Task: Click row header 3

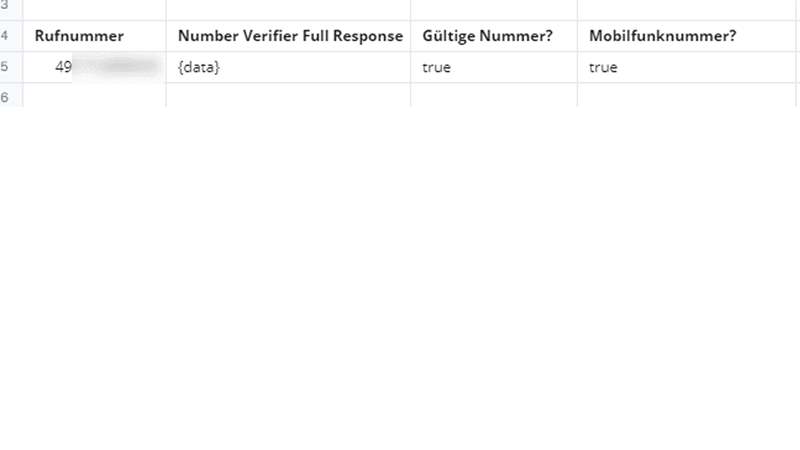Action: point(8,7)
